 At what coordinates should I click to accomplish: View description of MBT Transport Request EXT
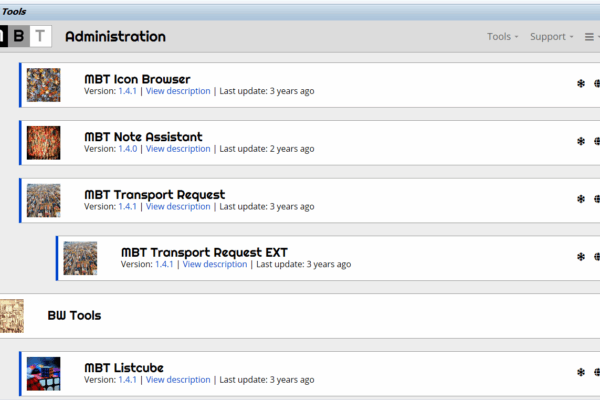tap(214, 265)
